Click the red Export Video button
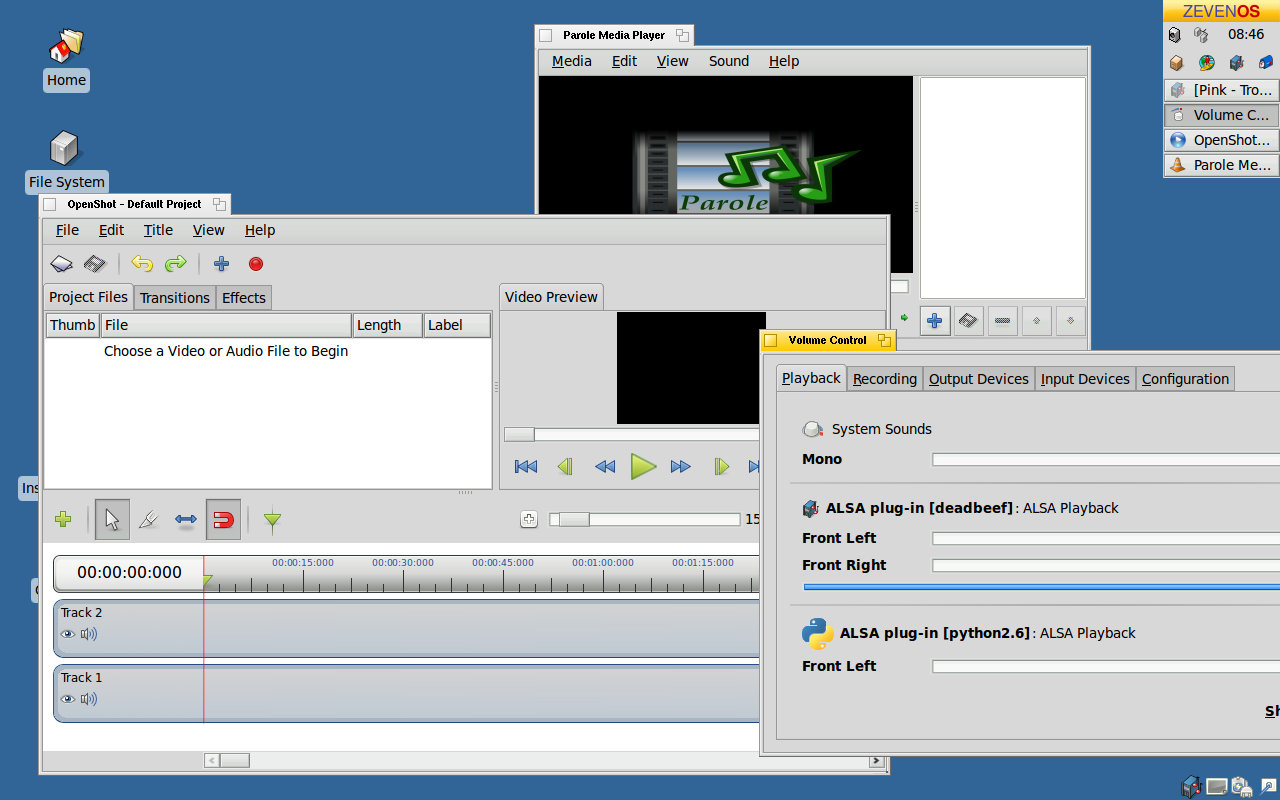 click(x=256, y=264)
